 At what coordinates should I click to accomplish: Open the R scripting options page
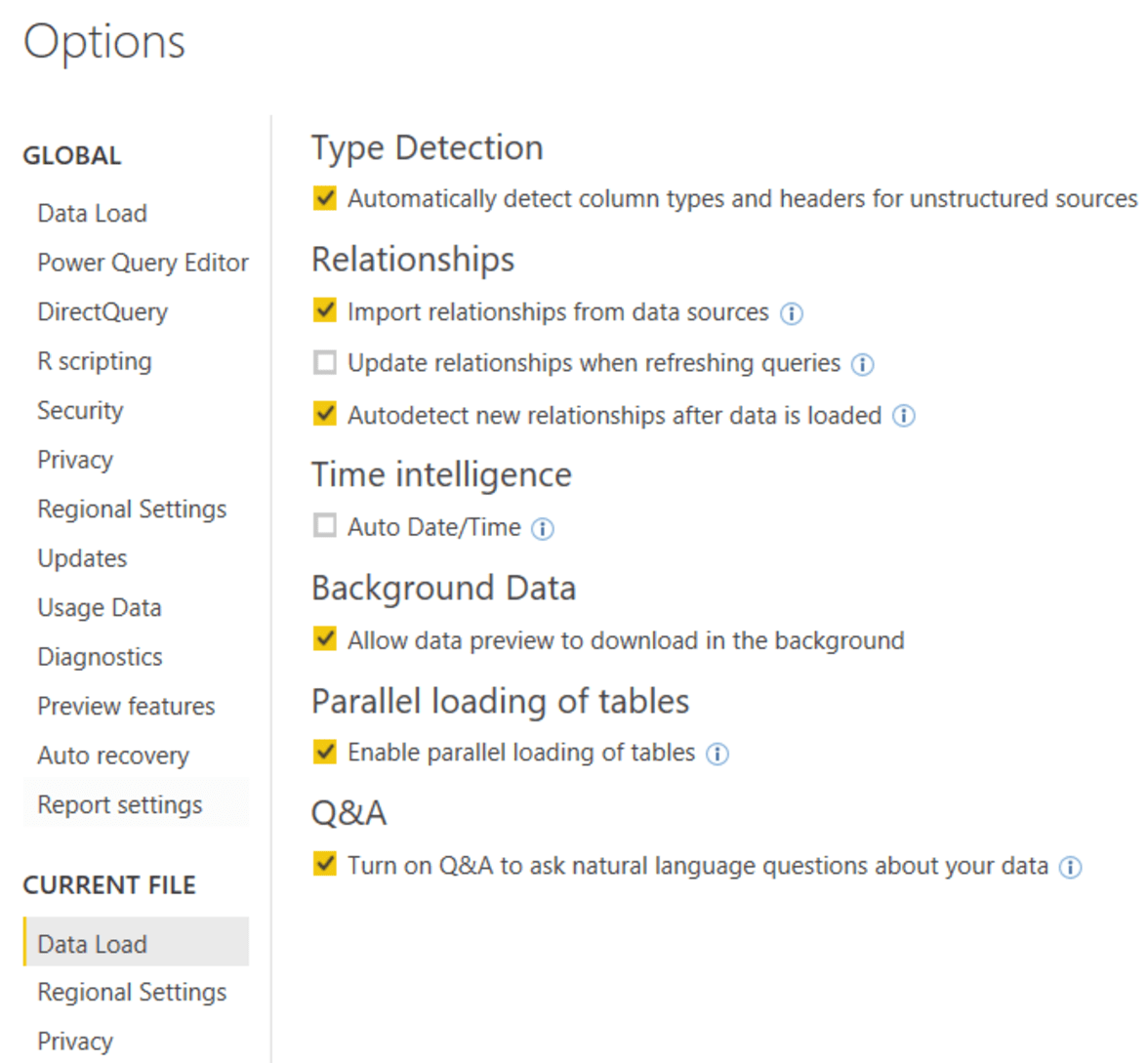(94, 361)
